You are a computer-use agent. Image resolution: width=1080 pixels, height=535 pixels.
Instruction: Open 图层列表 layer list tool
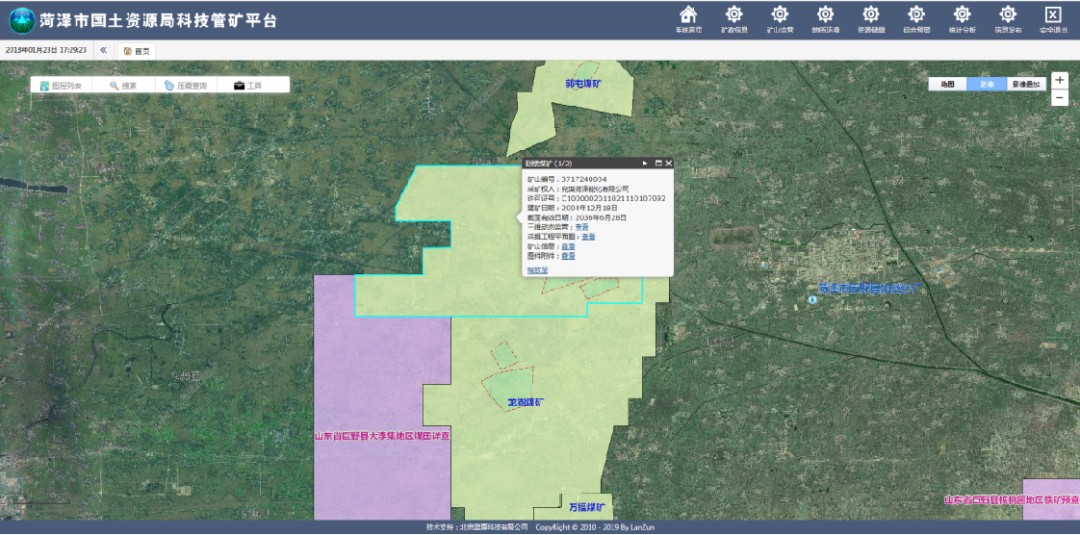(61, 85)
